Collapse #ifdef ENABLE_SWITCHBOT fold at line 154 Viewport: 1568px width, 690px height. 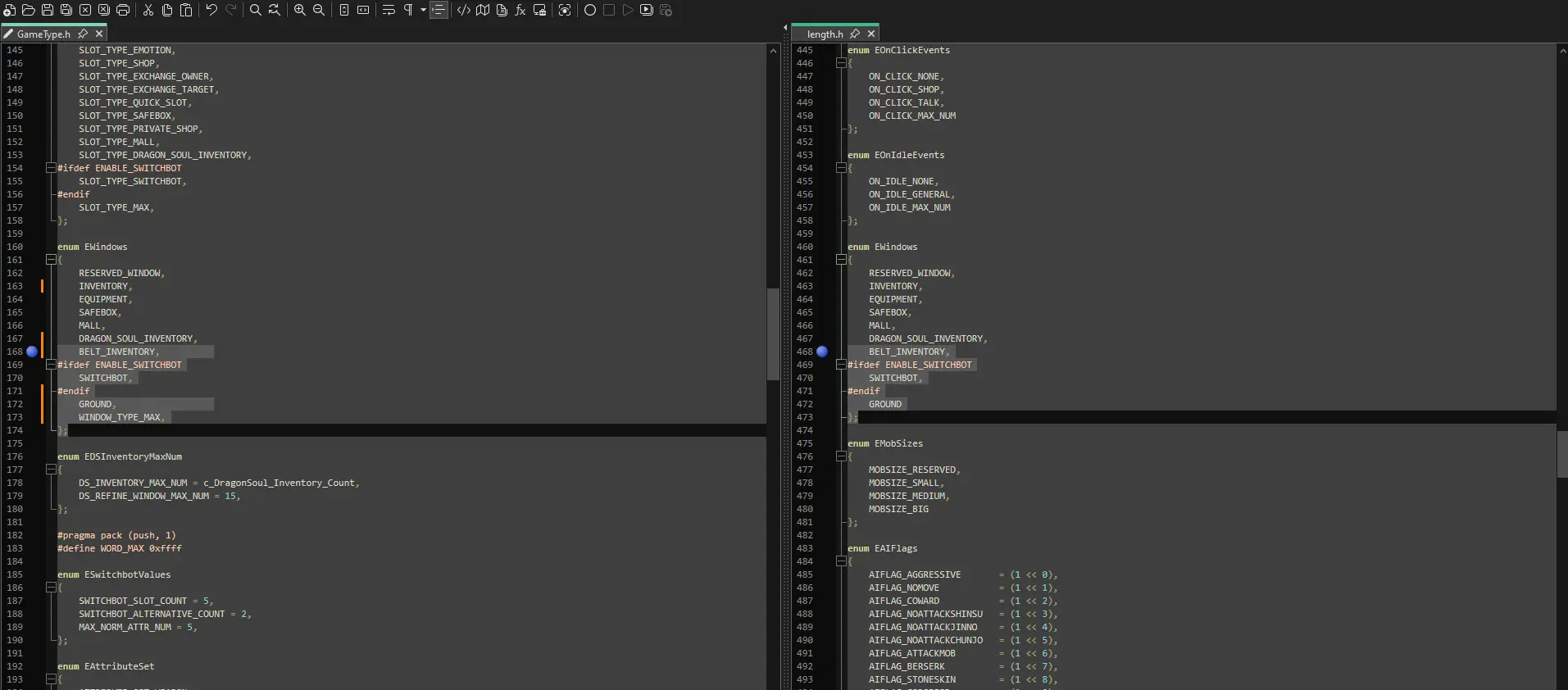click(x=51, y=168)
